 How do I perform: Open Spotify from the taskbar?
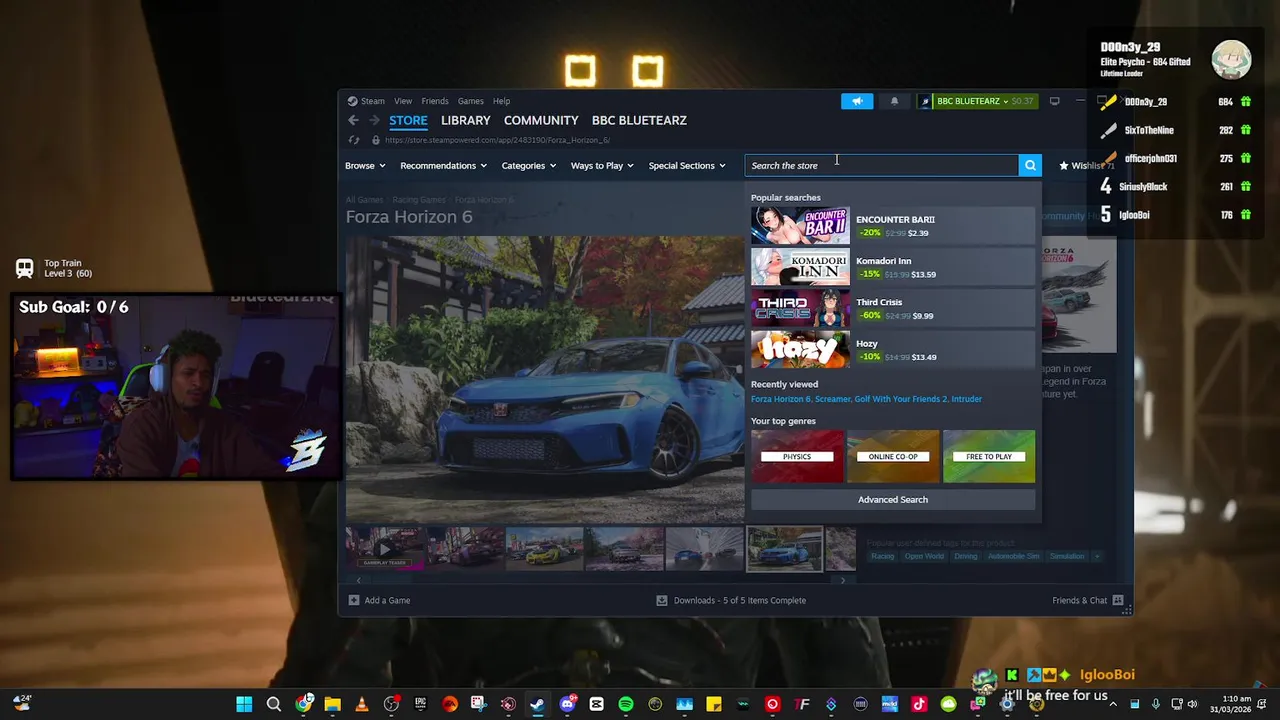point(625,704)
